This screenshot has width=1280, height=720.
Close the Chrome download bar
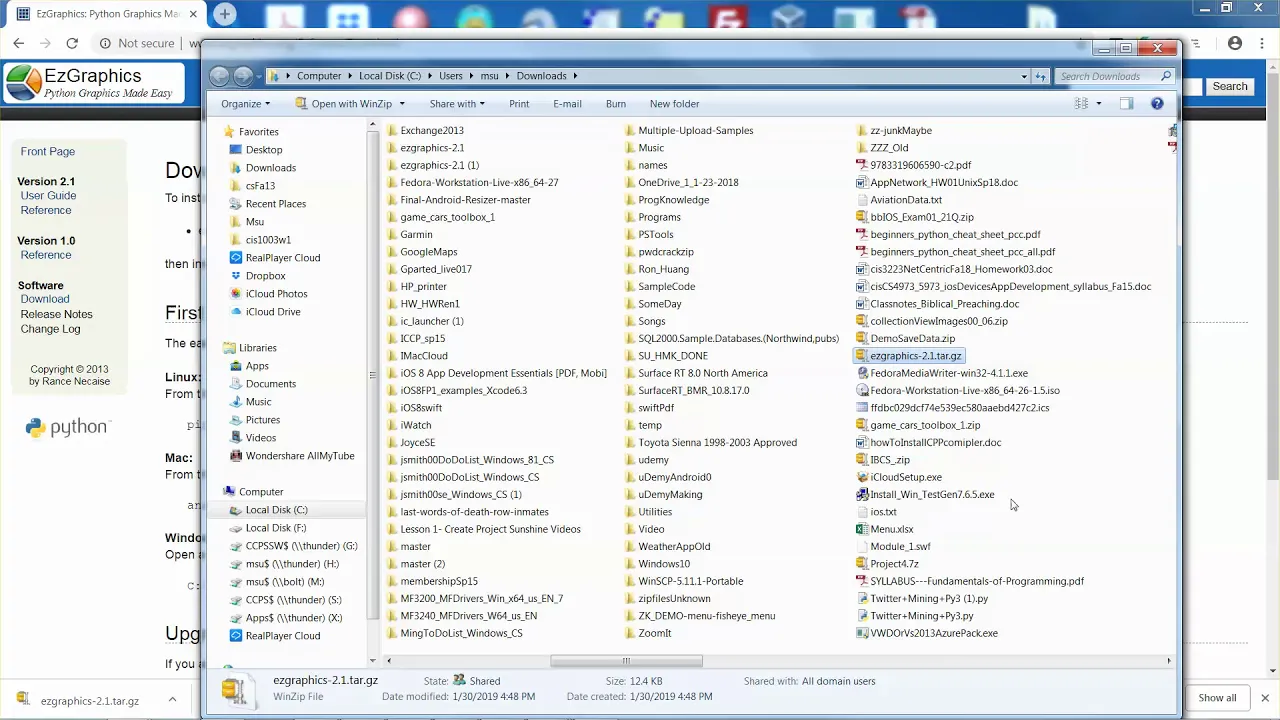tap(1264, 698)
